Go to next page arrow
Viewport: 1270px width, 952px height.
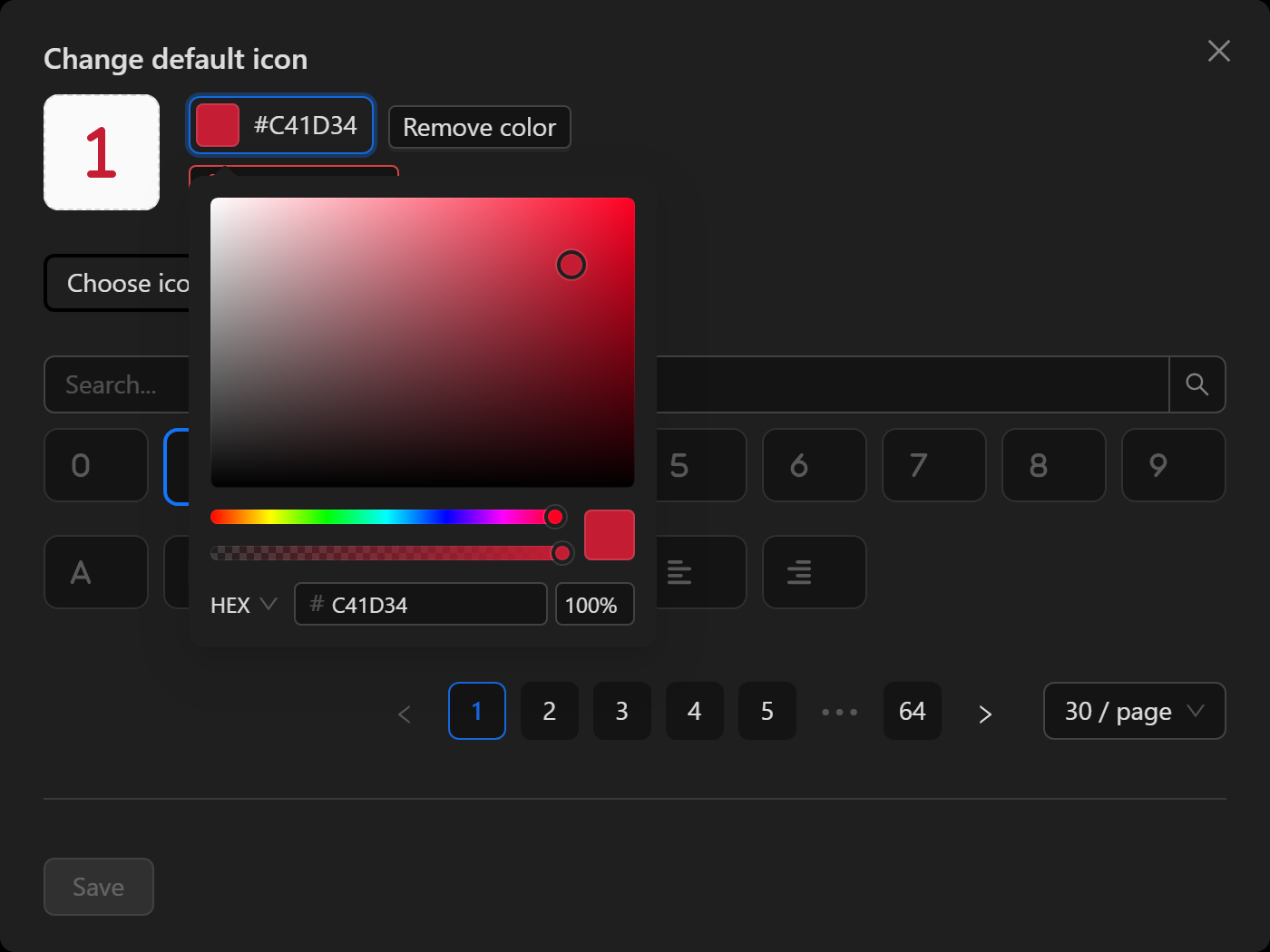coord(985,713)
